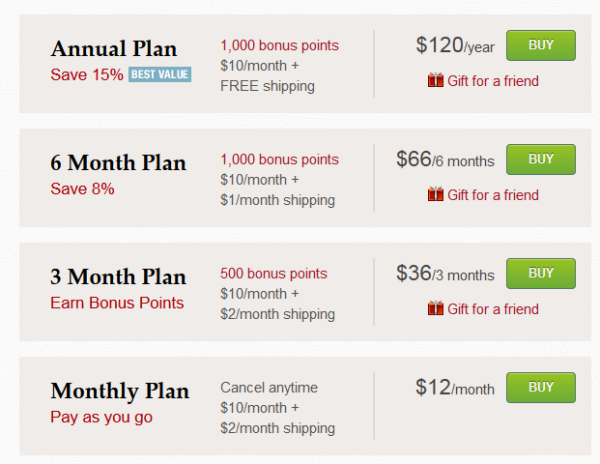This screenshot has width=600, height=464.
Task: Open Gift for a friend under 6 Month Plan
Action: point(493,195)
